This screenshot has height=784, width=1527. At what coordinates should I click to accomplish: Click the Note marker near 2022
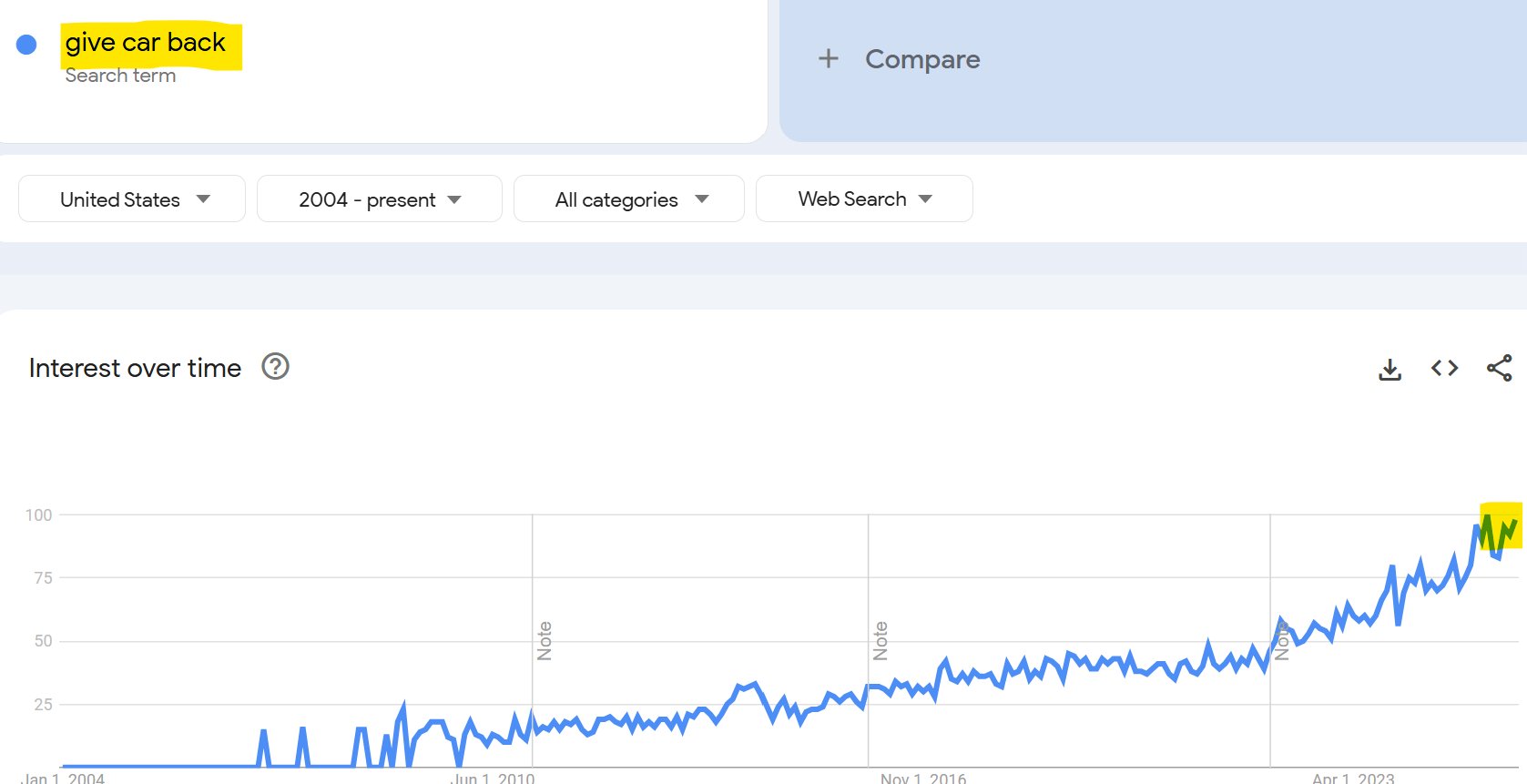tap(1282, 640)
